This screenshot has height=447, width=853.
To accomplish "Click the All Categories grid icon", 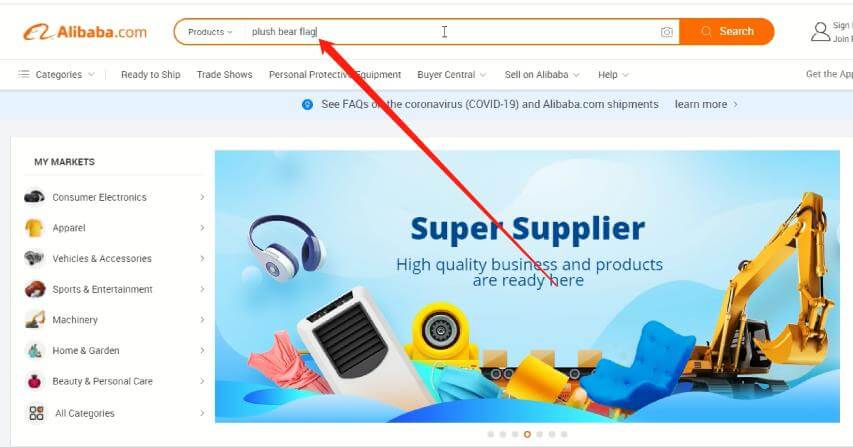I will click(x=36, y=413).
